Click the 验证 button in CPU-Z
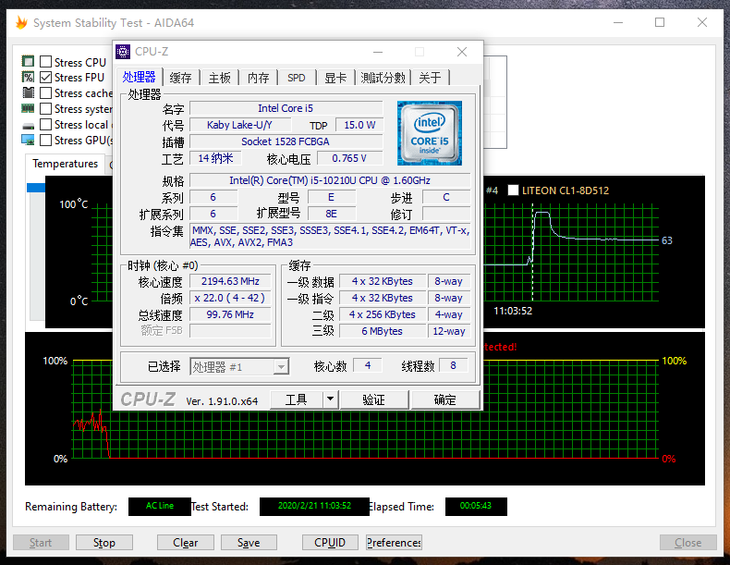This screenshot has height=565, width=730. point(373,399)
